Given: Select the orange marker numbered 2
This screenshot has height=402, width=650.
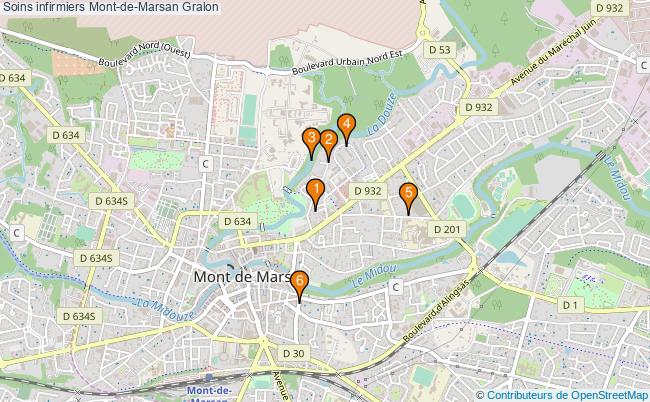Looking at the screenshot, I should (x=328, y=144).
